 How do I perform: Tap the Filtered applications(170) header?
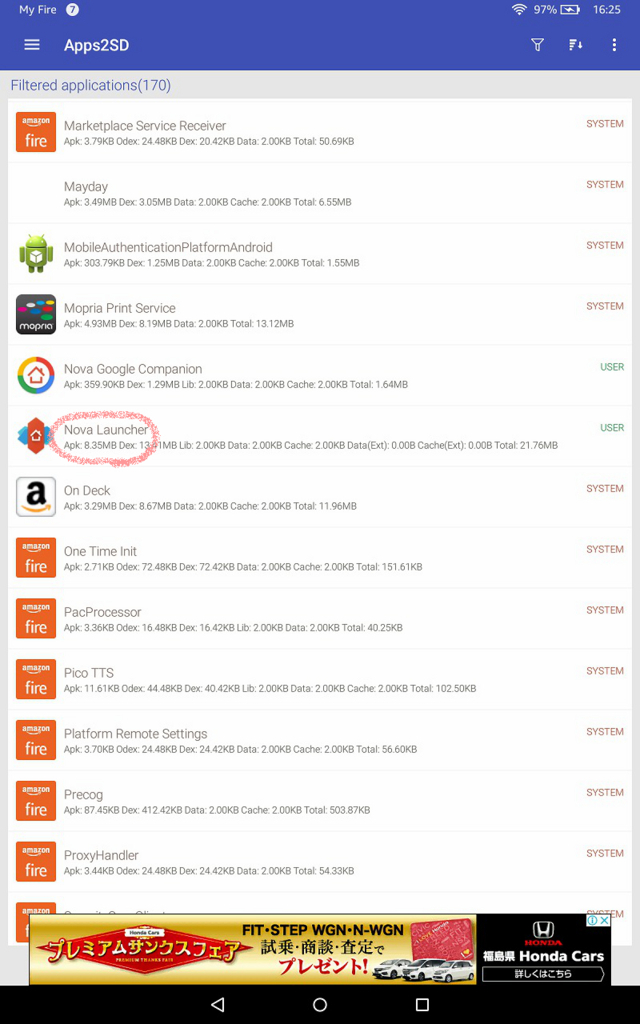point(91,86)
